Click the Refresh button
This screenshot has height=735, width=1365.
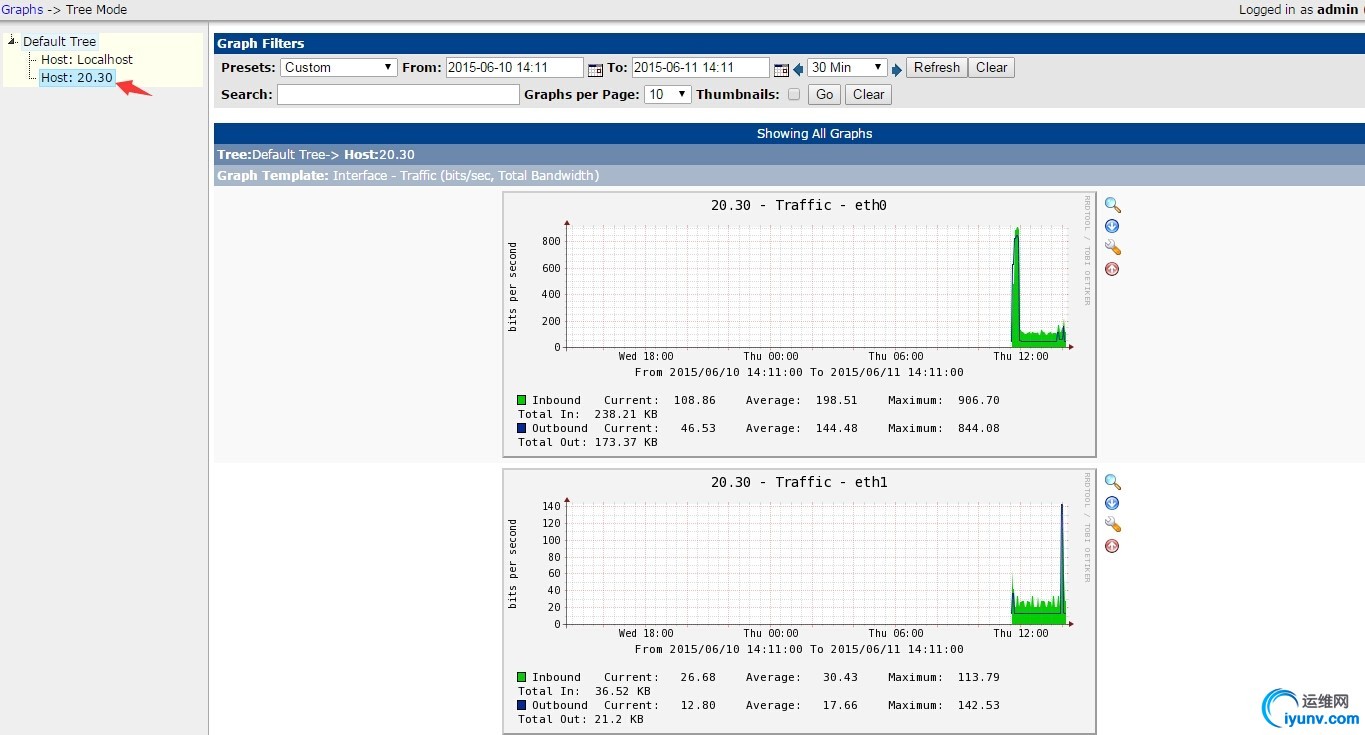937,68
